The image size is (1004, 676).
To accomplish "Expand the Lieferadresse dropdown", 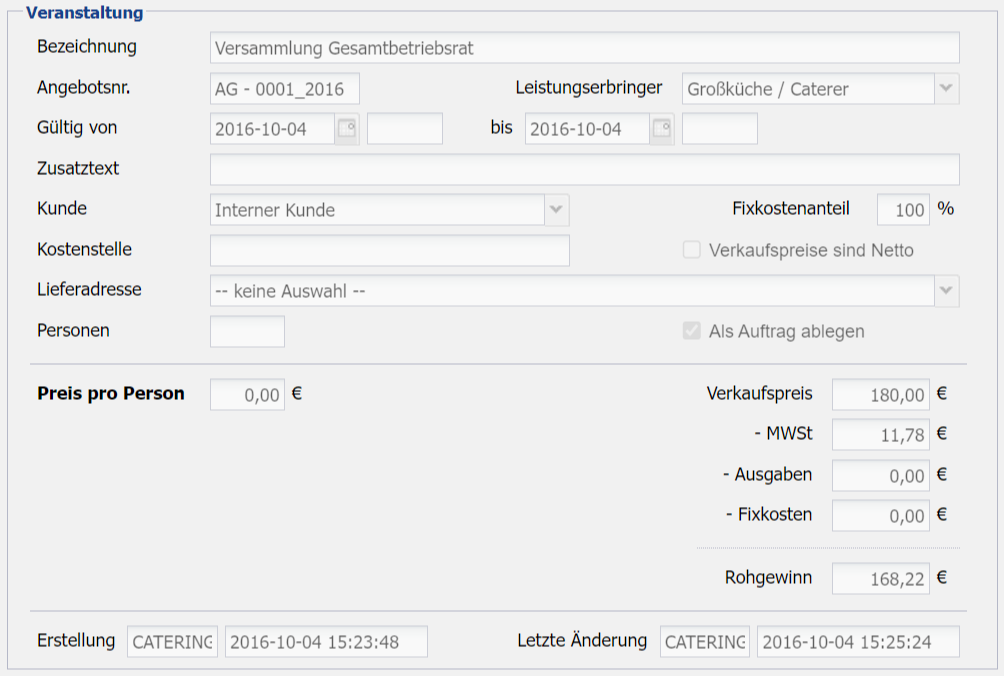I will pyautogui.click(x=946, y=291).
